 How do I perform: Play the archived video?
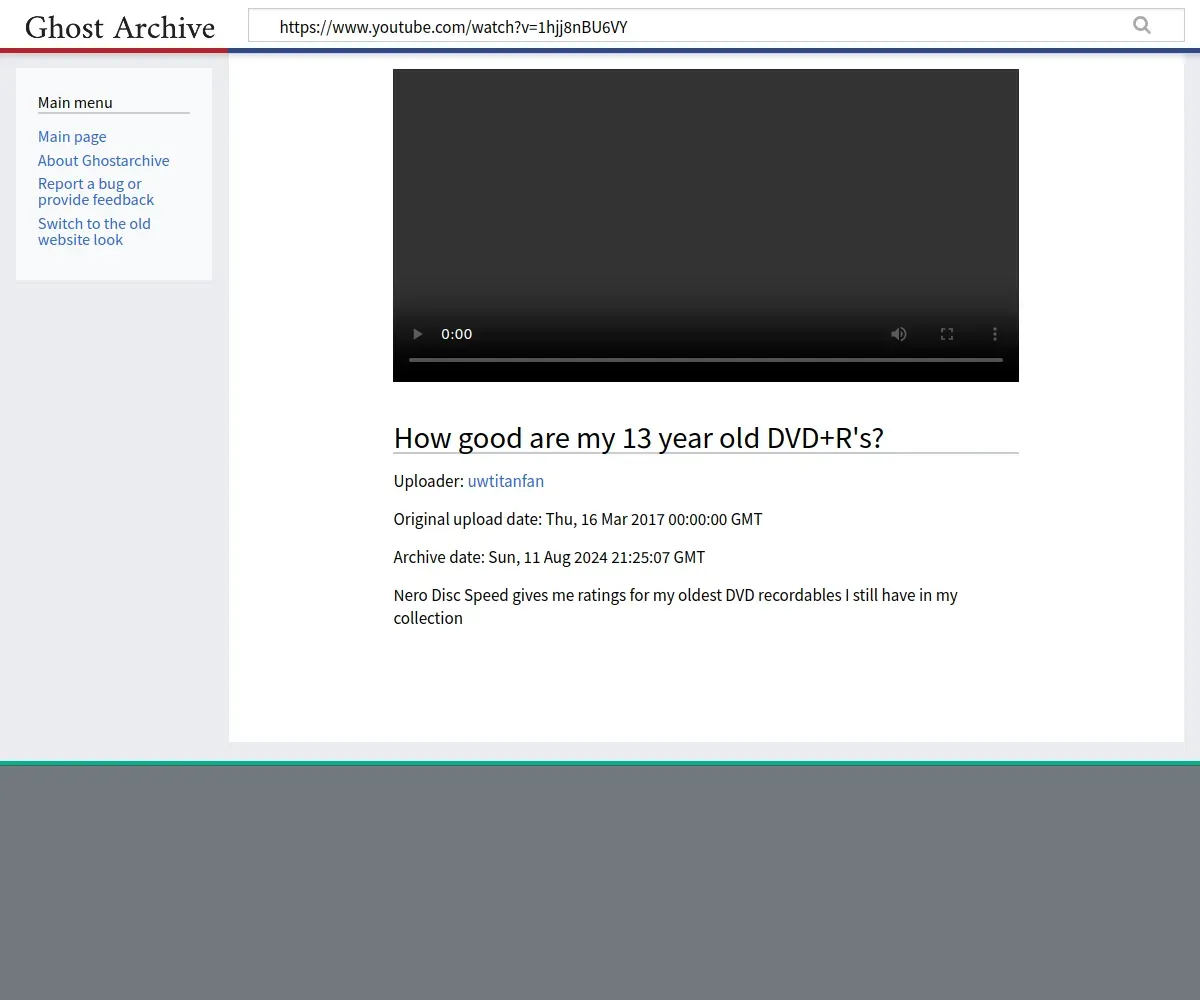[x=418, y=334]
